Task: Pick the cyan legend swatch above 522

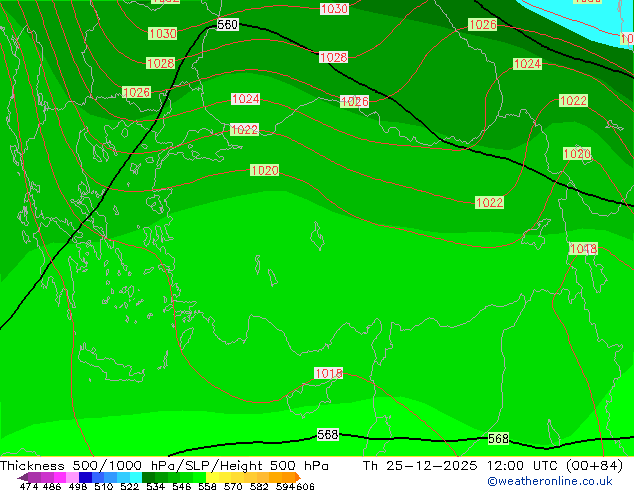Action: tap(136, 477)
